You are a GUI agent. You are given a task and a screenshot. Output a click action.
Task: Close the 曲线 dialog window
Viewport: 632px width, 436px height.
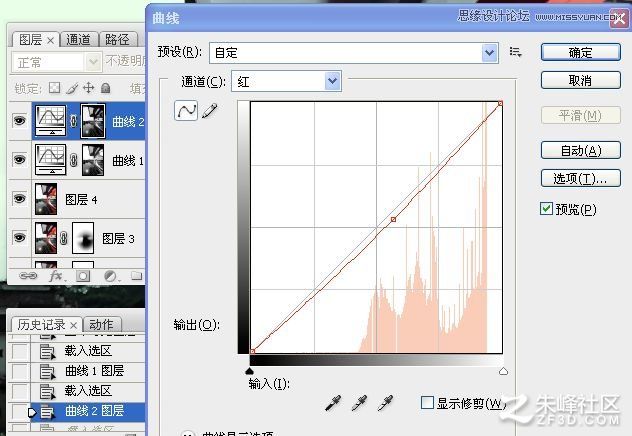click(618, 19)
